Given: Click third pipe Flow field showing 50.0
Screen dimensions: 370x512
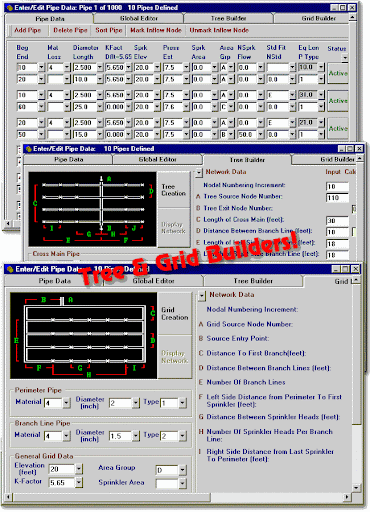Looking at the screenshot, I should 247,135.
